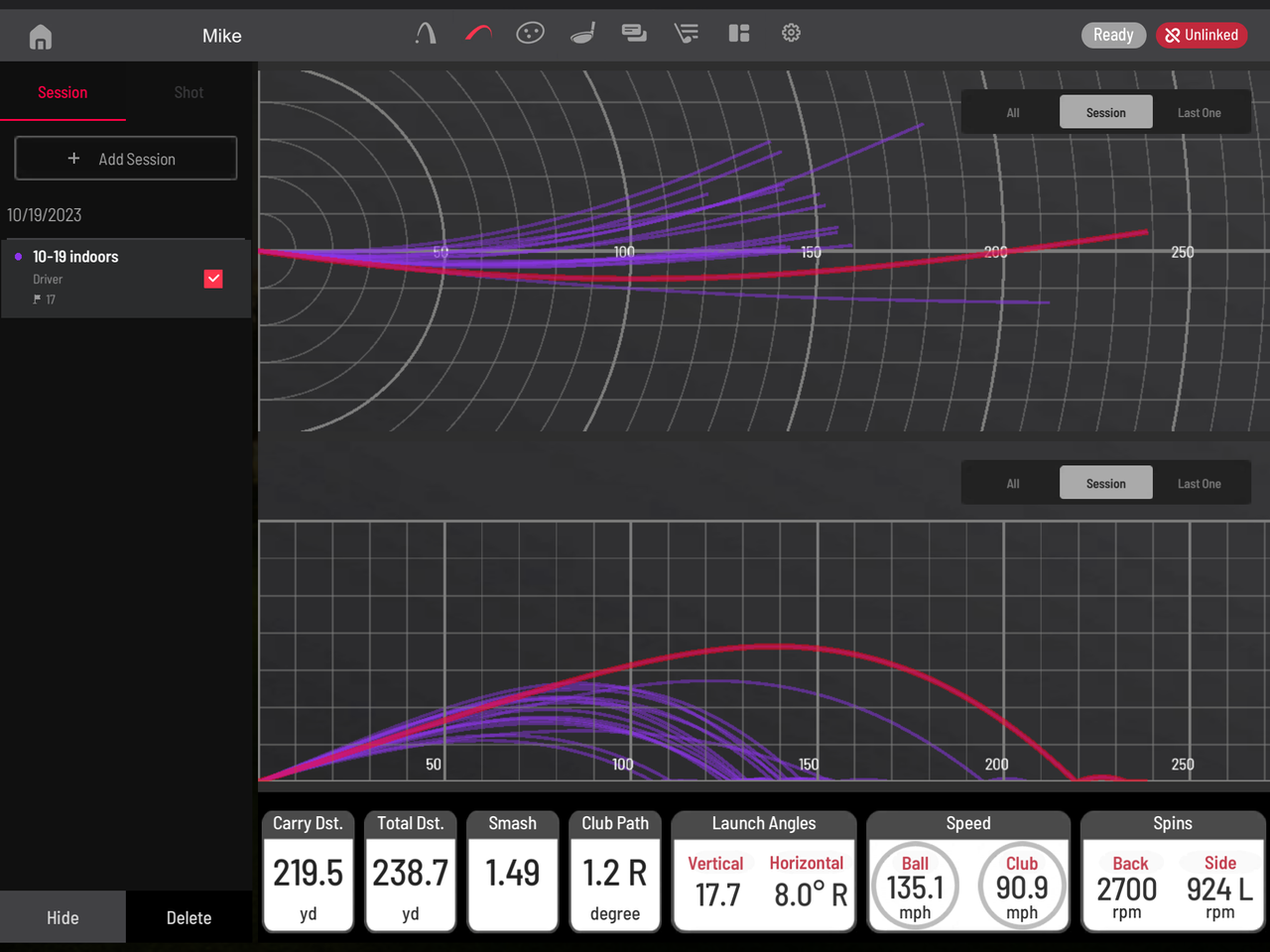Click the Ready status button
The width and height of the screenshot is (1270, 952).
(x=1113, y=35)
